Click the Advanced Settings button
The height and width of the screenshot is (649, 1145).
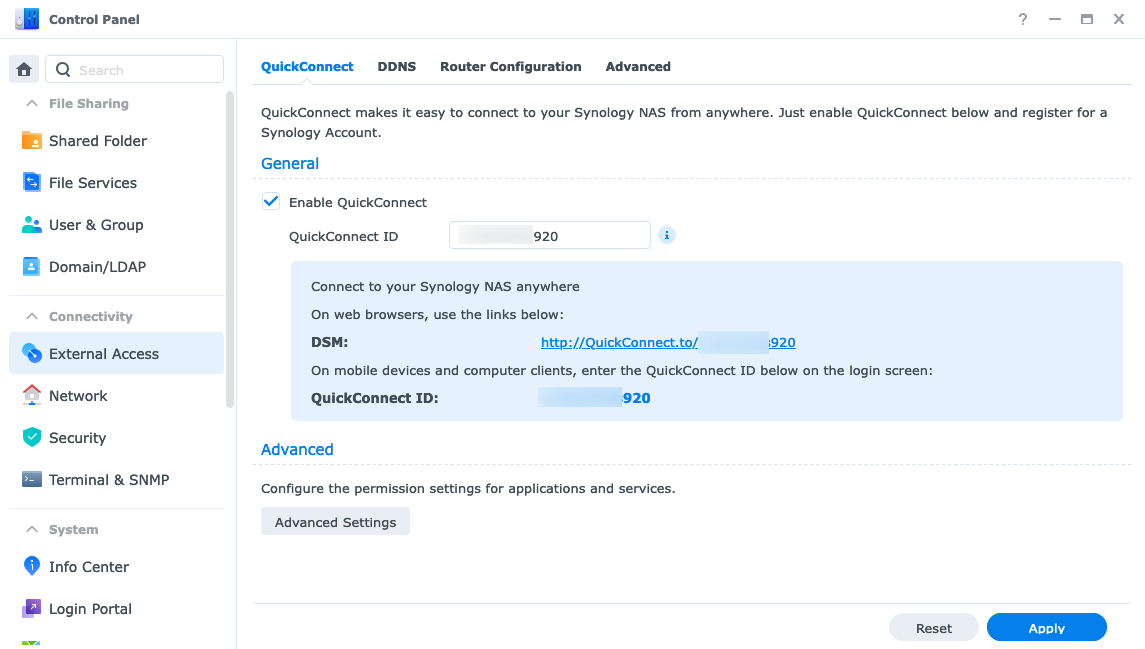click(x=335, y=522)
